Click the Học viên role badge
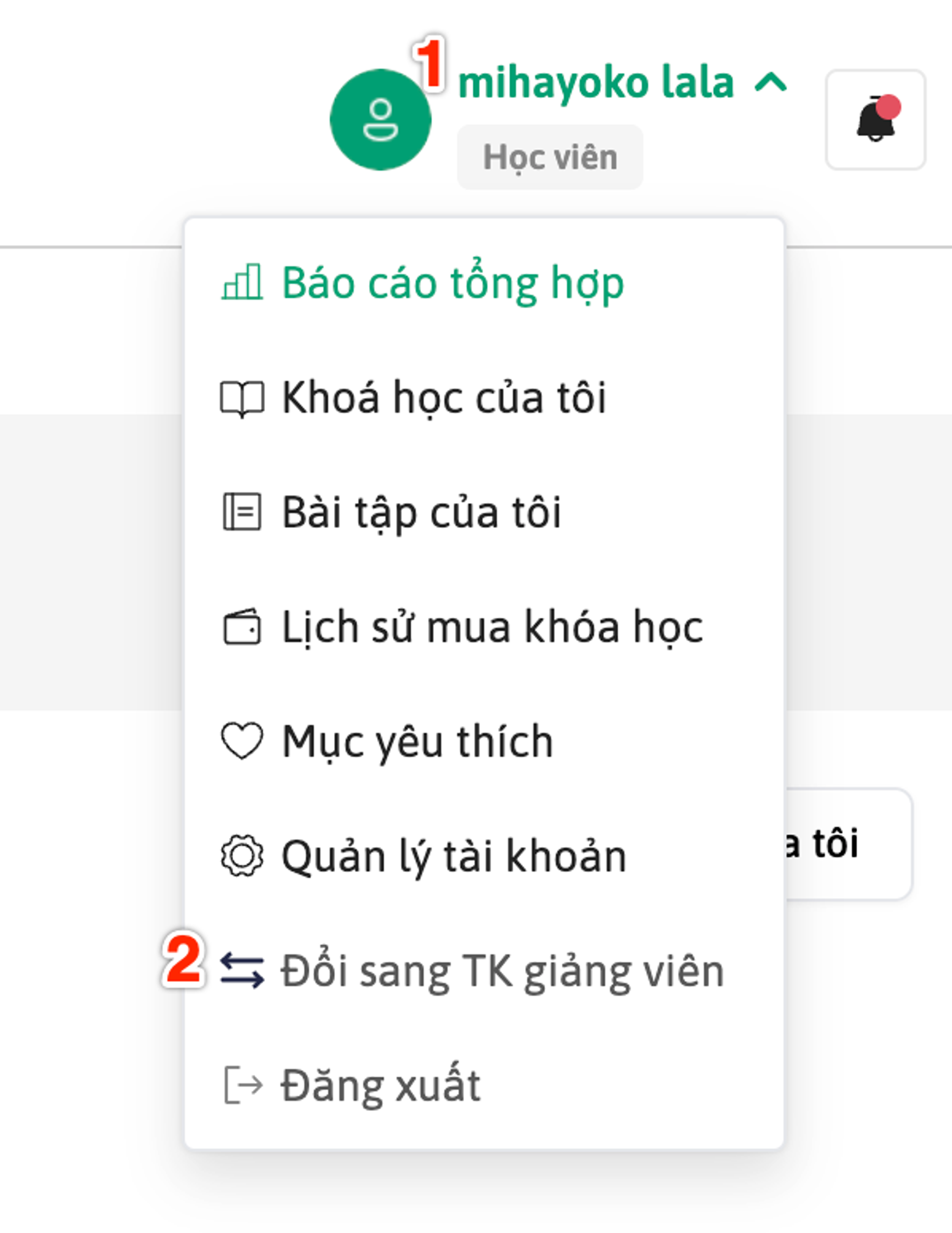 click(x=550, y=157)
